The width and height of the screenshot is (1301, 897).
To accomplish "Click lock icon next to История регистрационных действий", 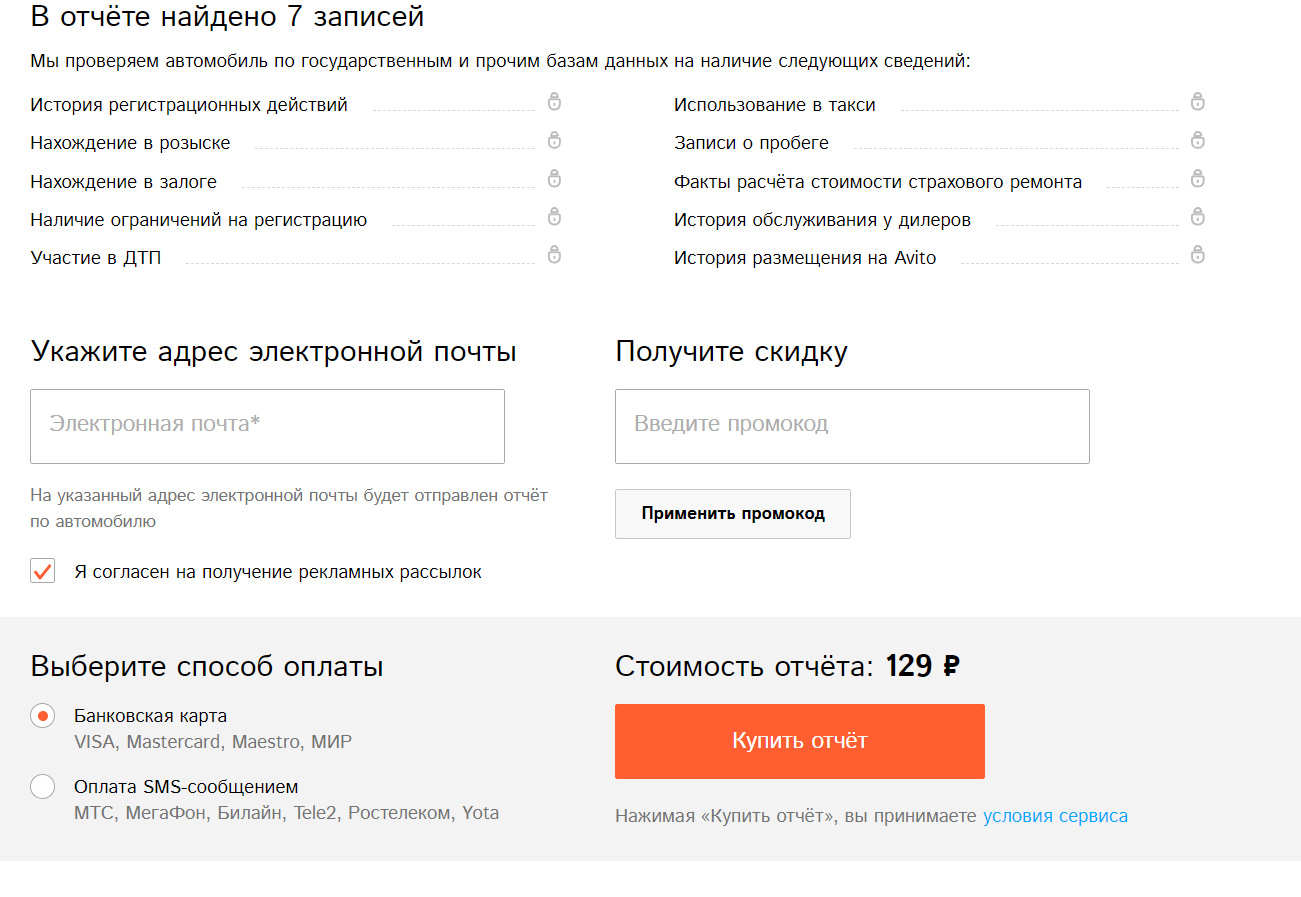I will coord(554,102).
